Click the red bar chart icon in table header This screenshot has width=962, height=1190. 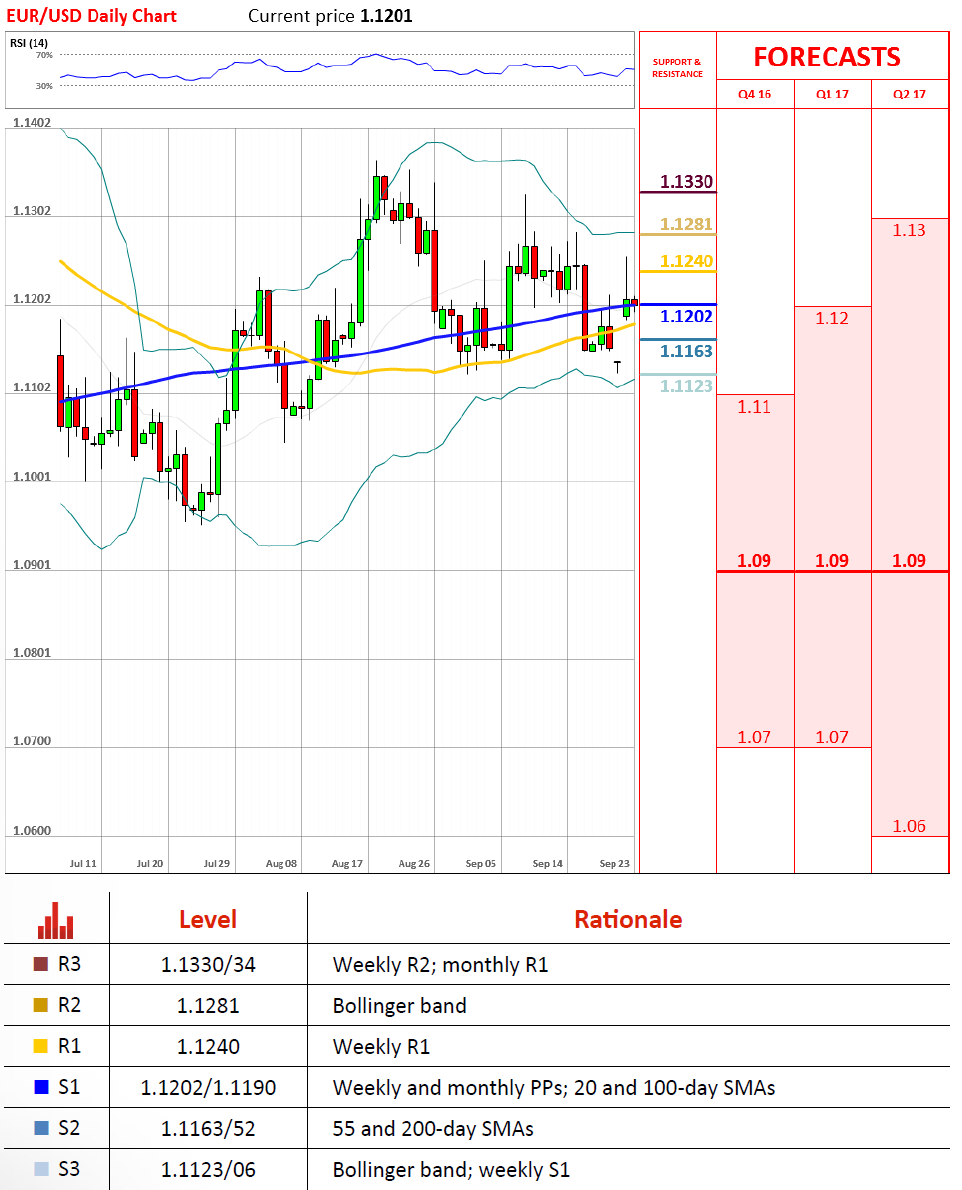tap(56, 921)
